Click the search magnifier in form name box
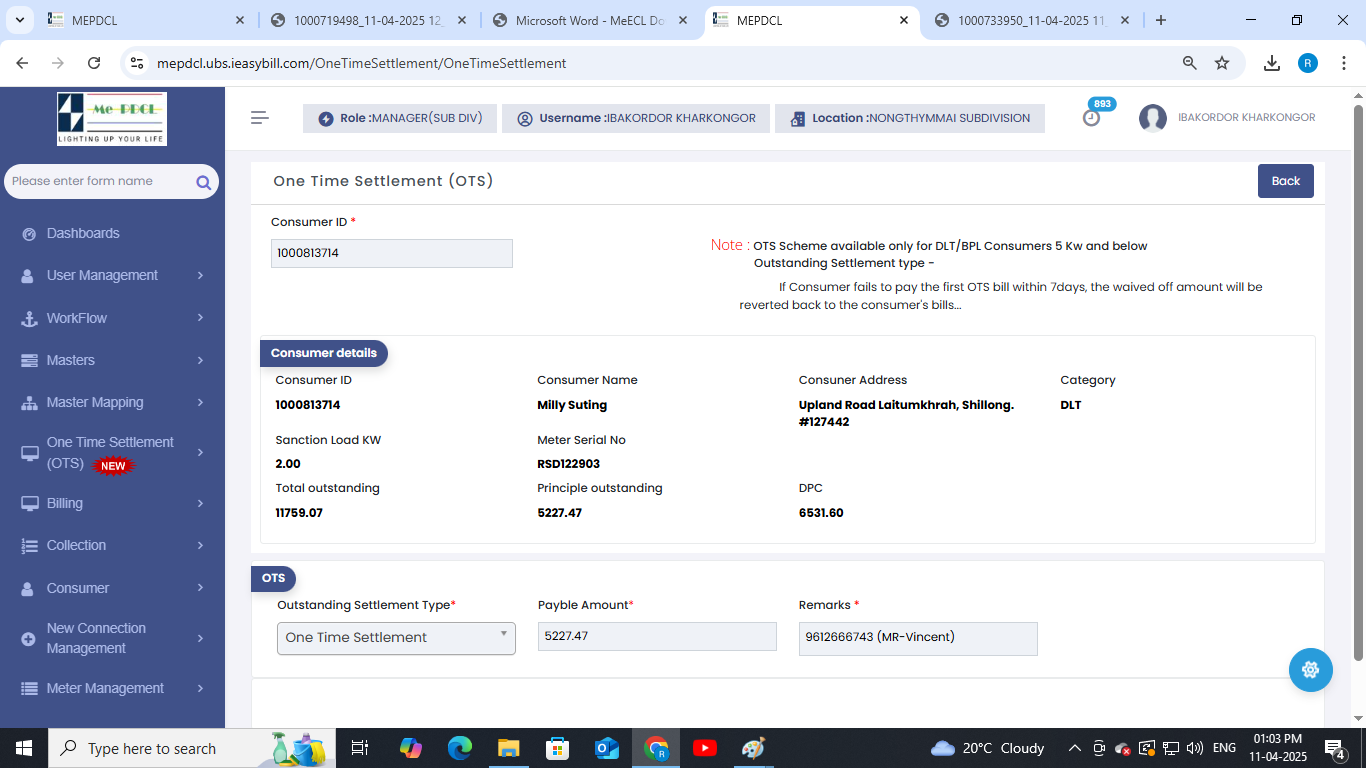 [203, 182]
